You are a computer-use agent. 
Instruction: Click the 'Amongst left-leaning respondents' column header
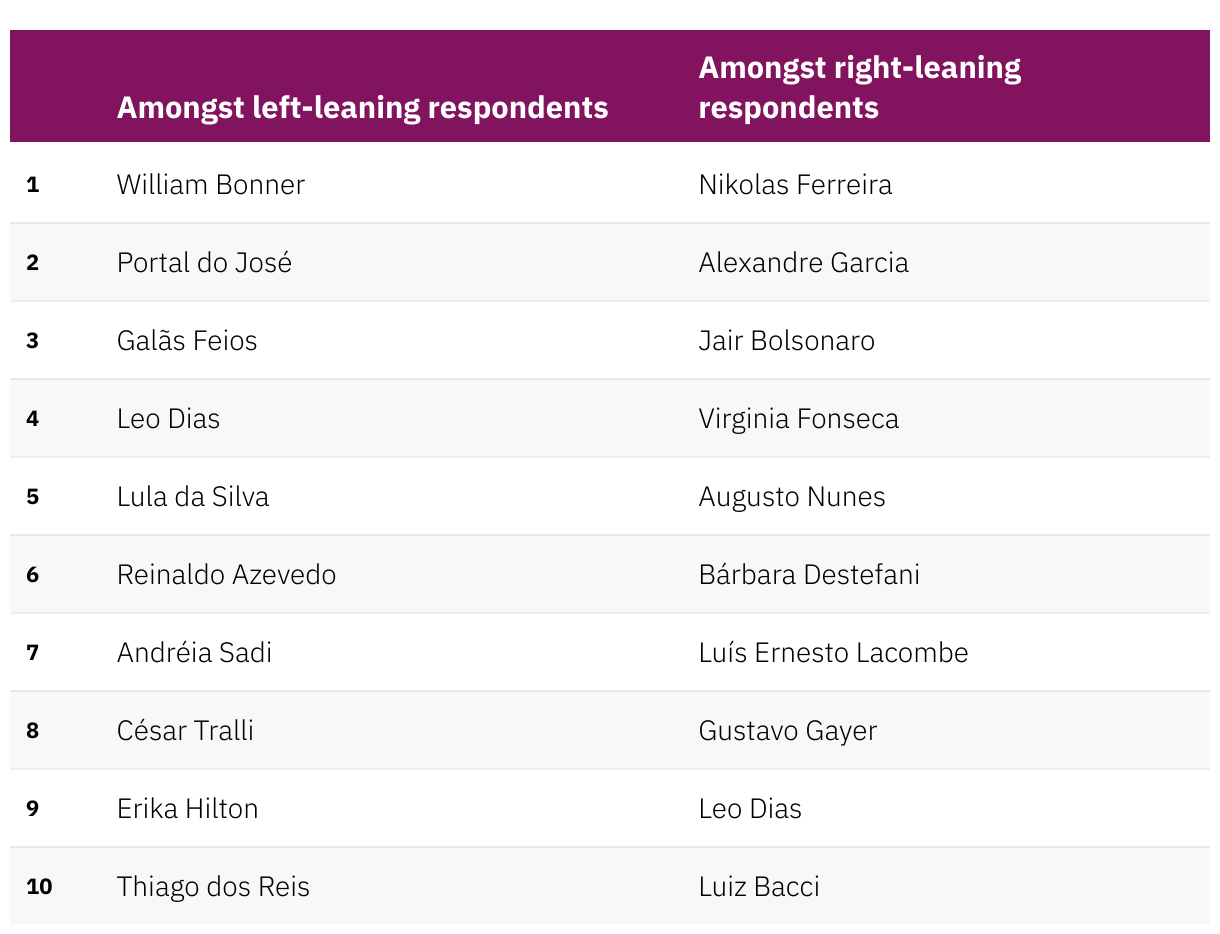[362, 107]
